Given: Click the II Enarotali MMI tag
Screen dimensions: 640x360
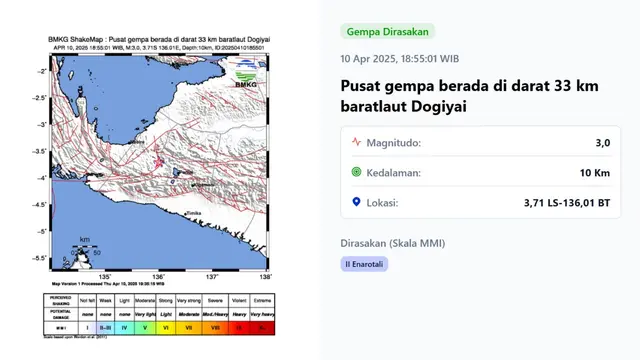Looking at the screenshot, I should 364,264.
